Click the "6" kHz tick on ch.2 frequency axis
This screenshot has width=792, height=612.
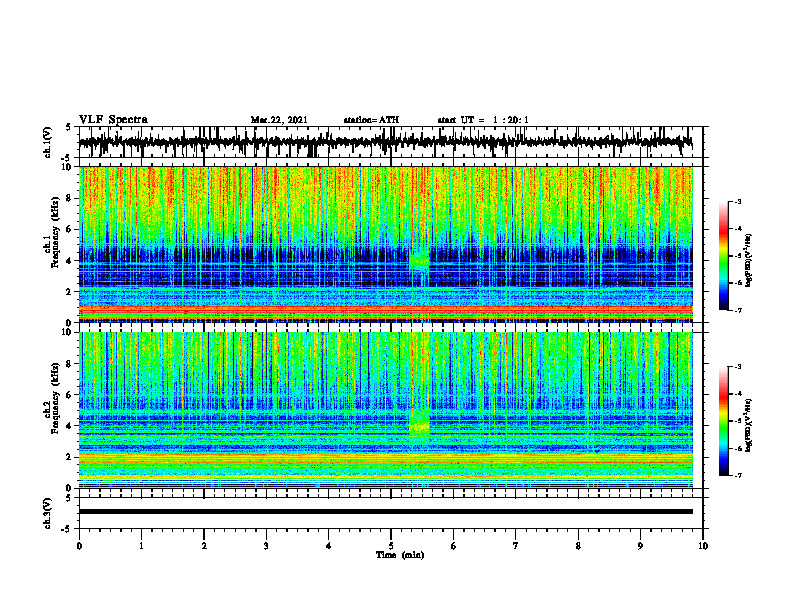(70, 395)
